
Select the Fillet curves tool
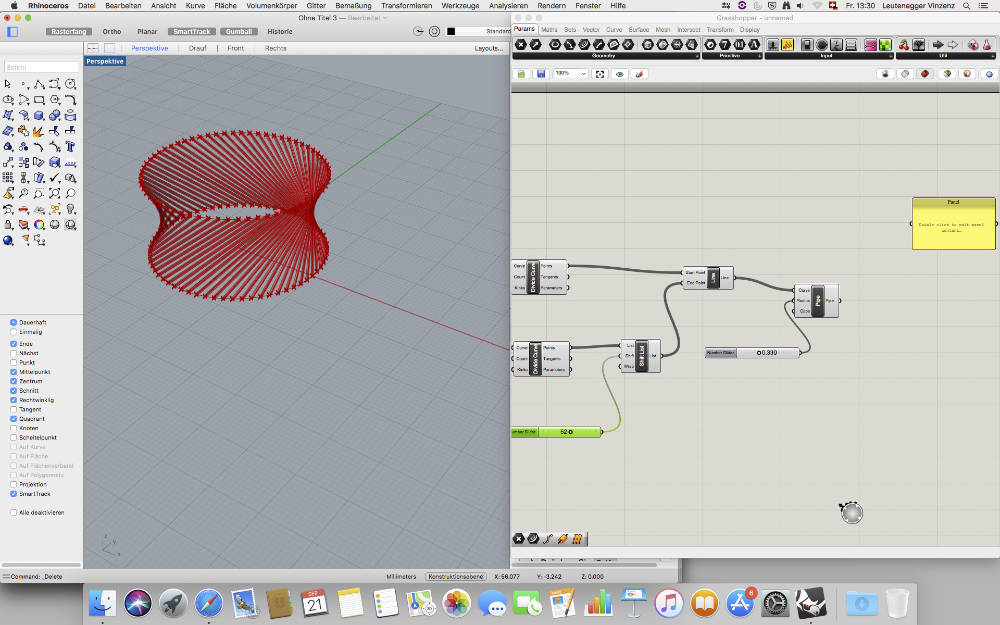[x=70, y=100]
